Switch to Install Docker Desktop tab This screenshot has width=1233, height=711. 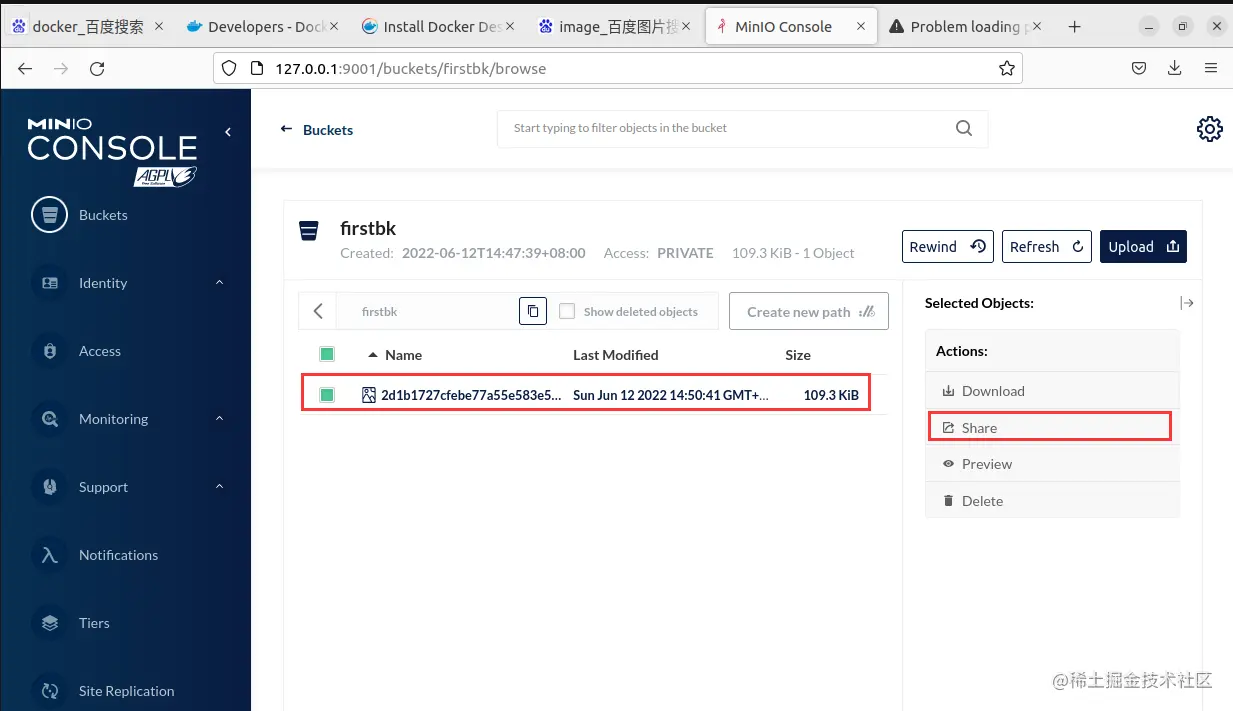(x=438, y=27)
